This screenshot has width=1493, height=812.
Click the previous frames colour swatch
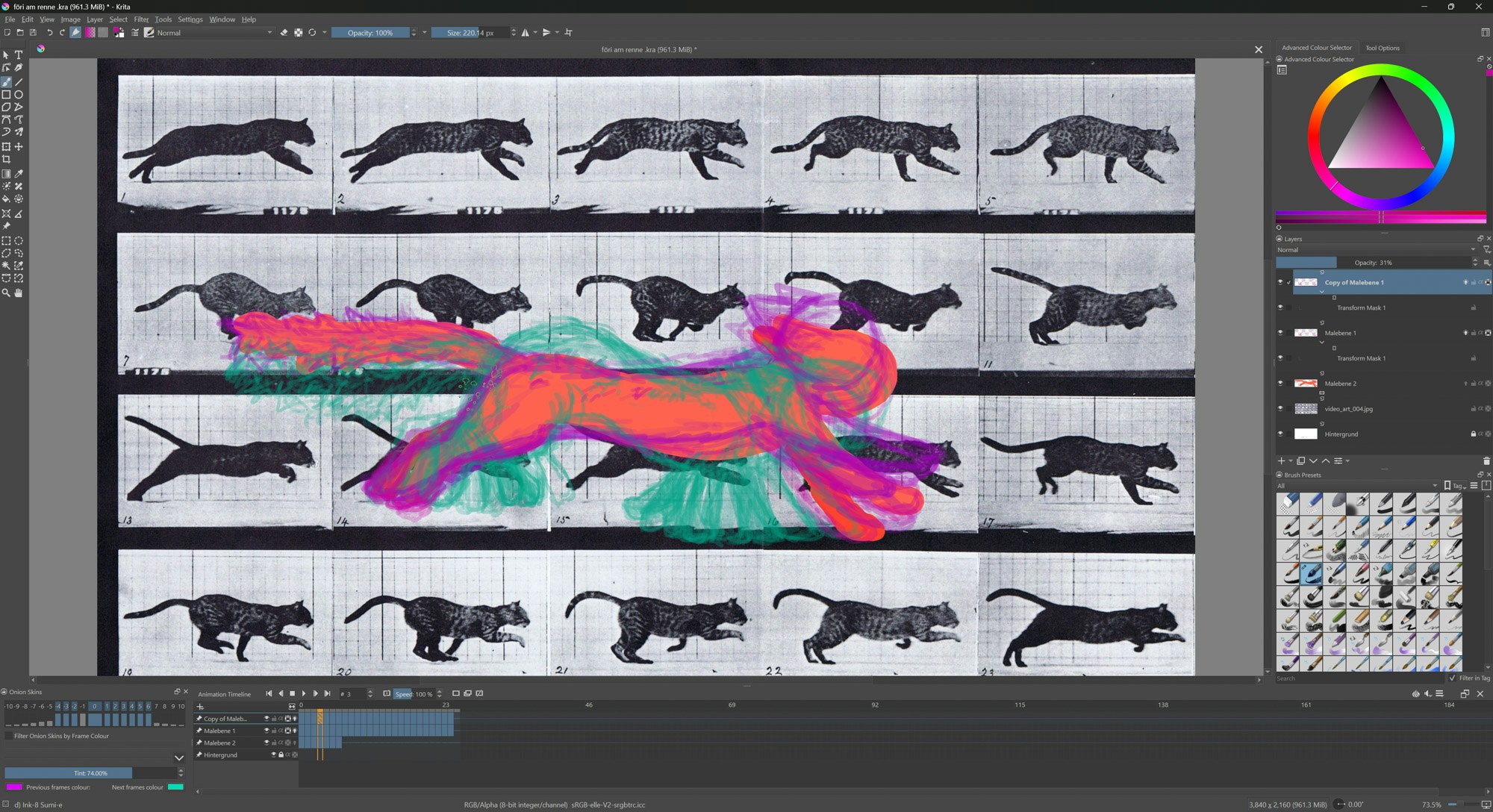pos(14,787)
